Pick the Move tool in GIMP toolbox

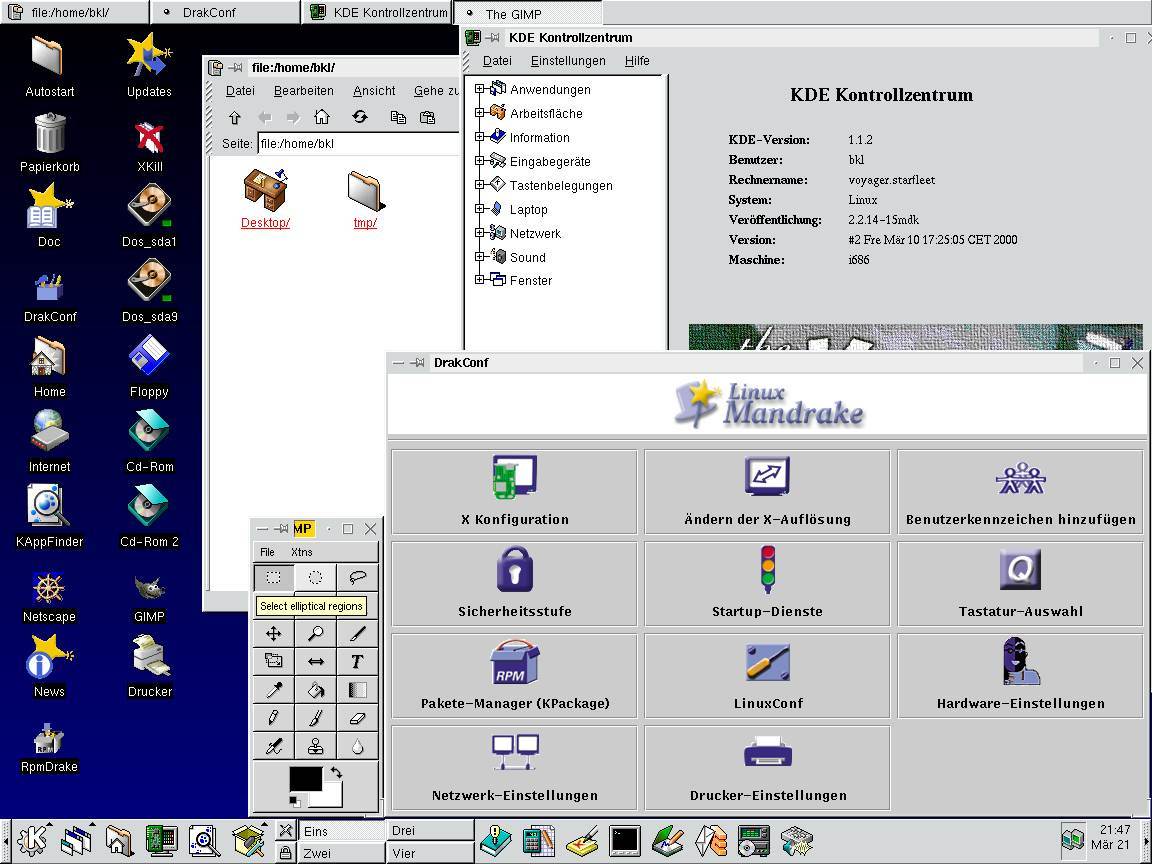coord(273,633)
